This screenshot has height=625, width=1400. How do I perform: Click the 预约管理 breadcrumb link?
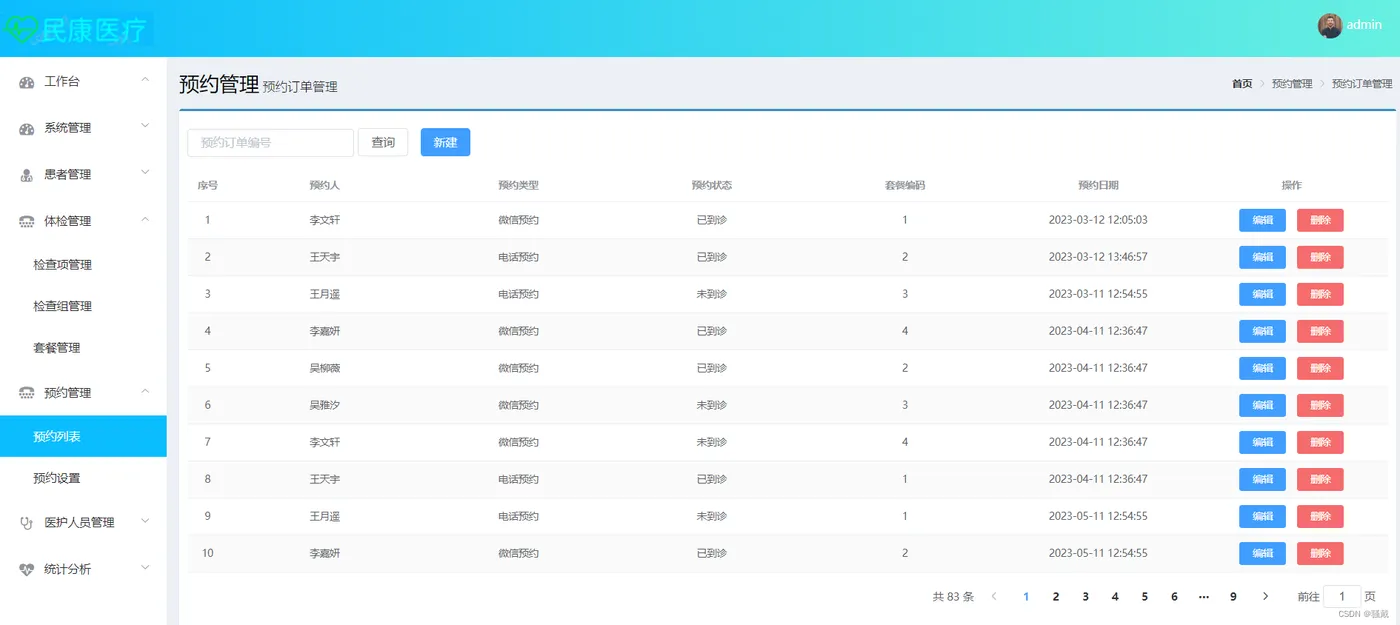[x=1292, y=84]
